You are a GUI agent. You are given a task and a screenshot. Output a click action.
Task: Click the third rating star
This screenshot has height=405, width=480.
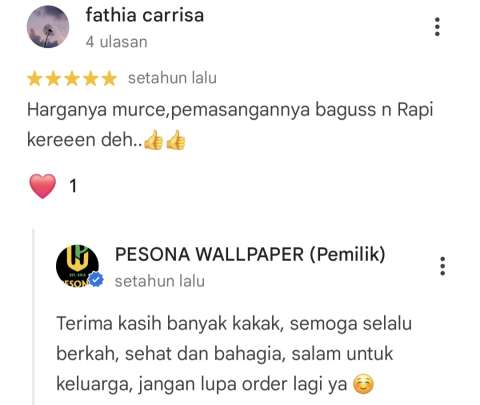[x=72, y=79]
